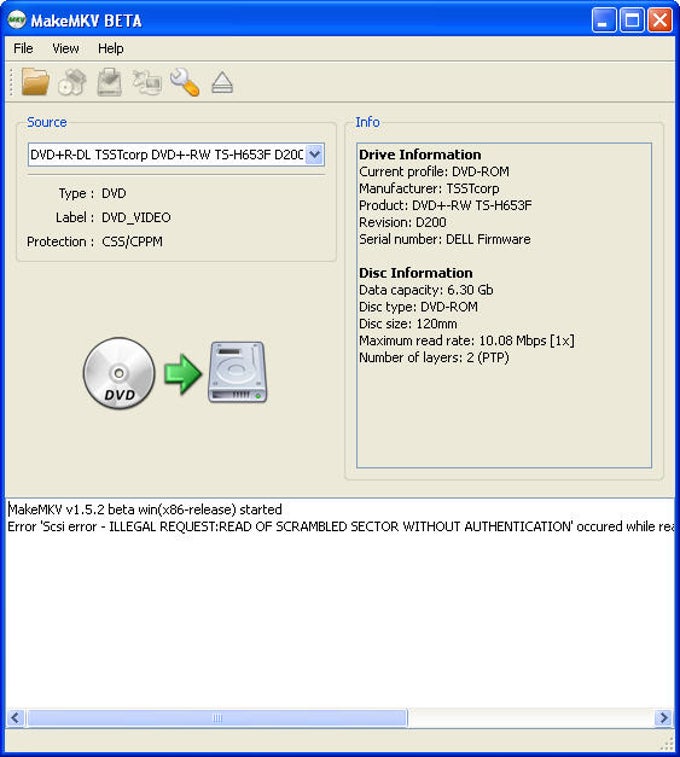Screen dimensions: 680x757
Task: Click 'Number of layers: 2 (PTP)' line
Action: (434, 357)
